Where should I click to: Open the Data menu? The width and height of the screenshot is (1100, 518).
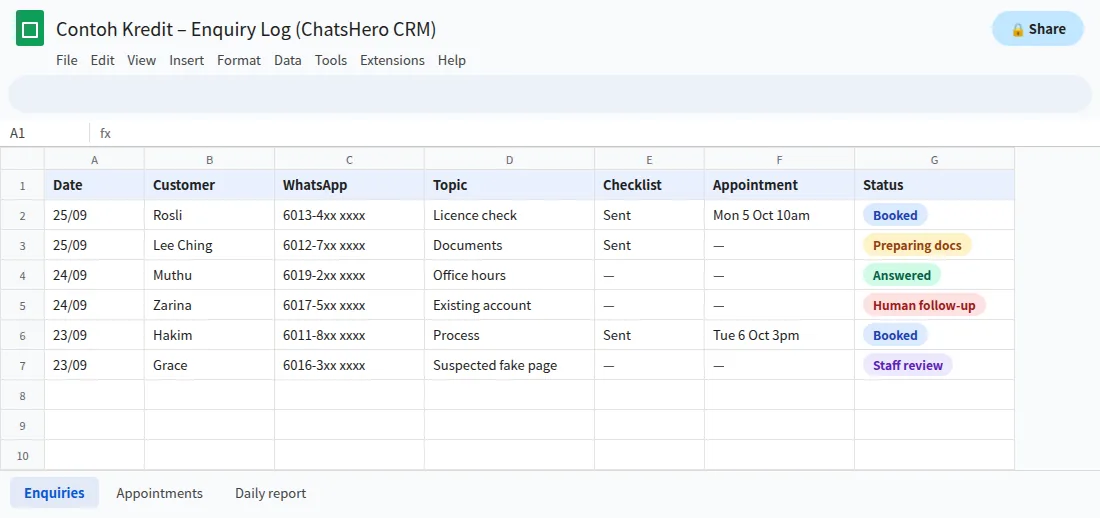click(x=288, y=60)
